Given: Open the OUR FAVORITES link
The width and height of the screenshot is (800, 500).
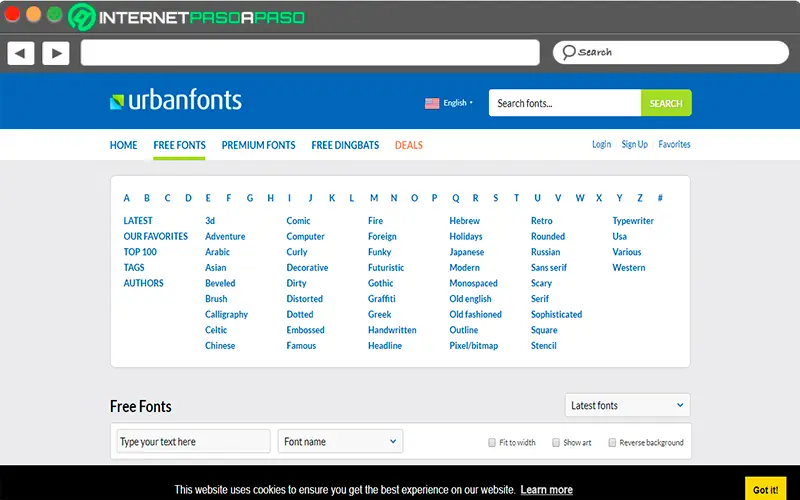Looking at the screenshot, I should 156,236.
